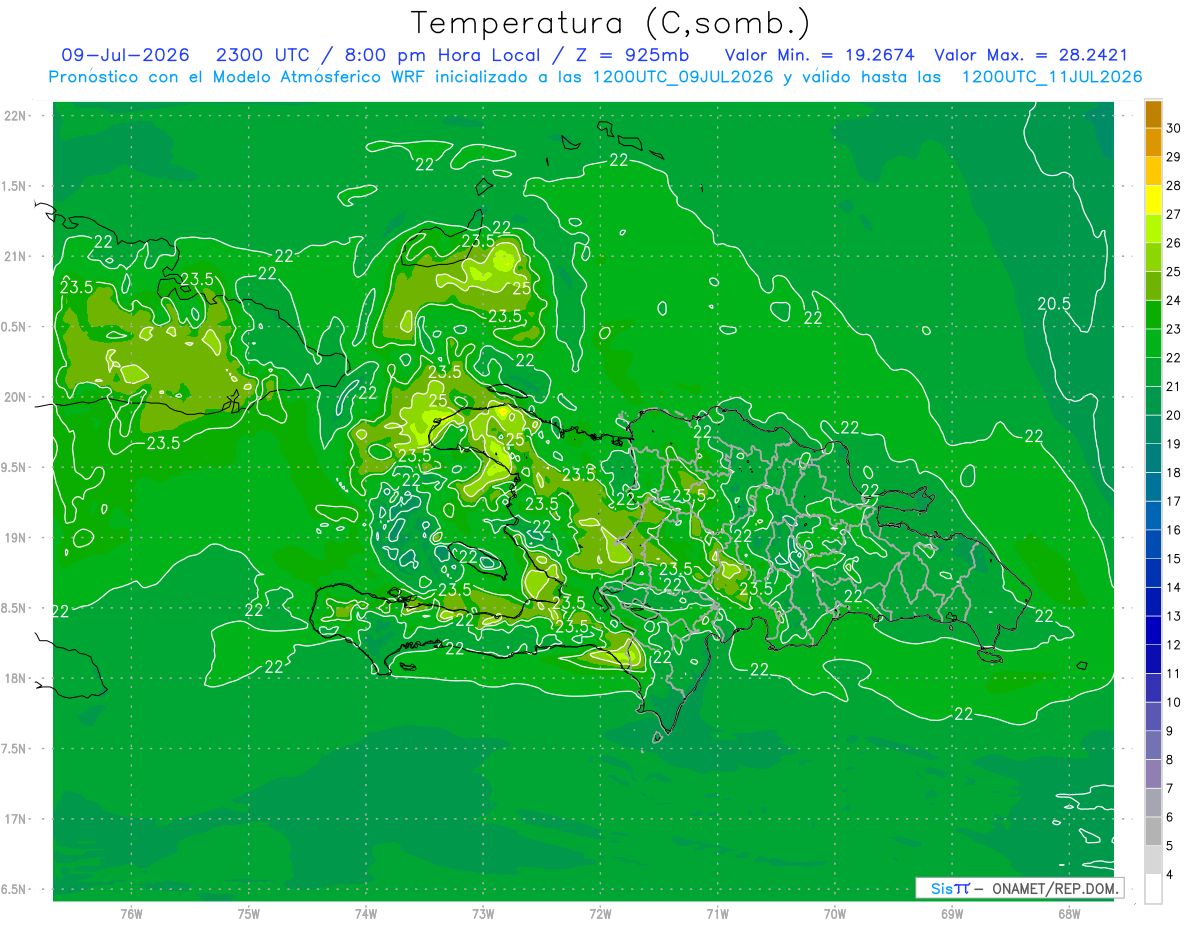Click the "73W" longitude axis label

(x=483, y=913)
